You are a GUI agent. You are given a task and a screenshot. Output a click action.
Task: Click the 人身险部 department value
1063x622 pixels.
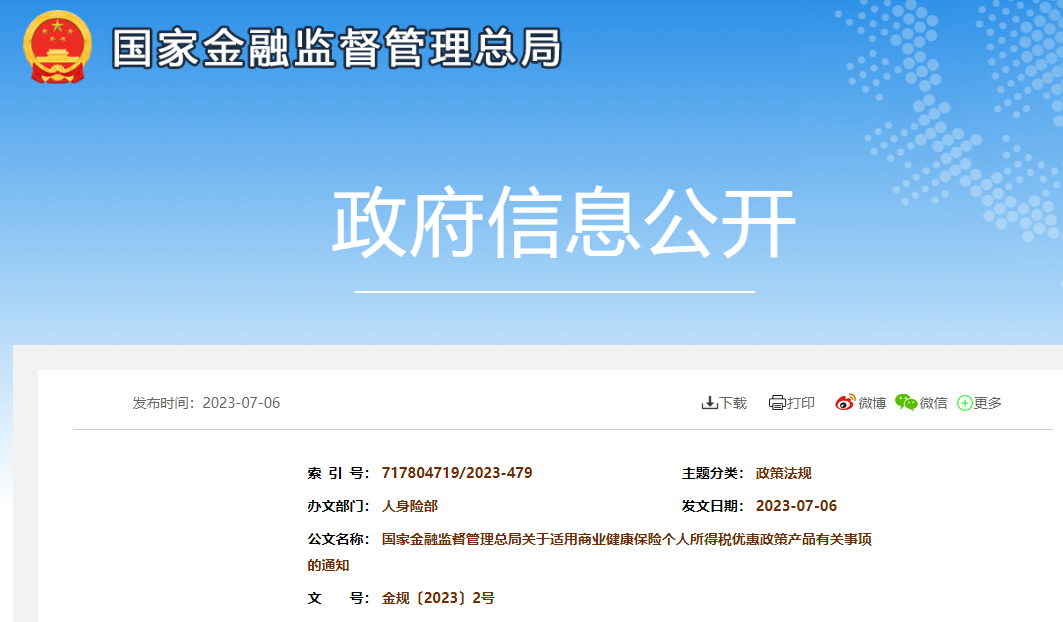pyautogui.click(x=409, y=506)
